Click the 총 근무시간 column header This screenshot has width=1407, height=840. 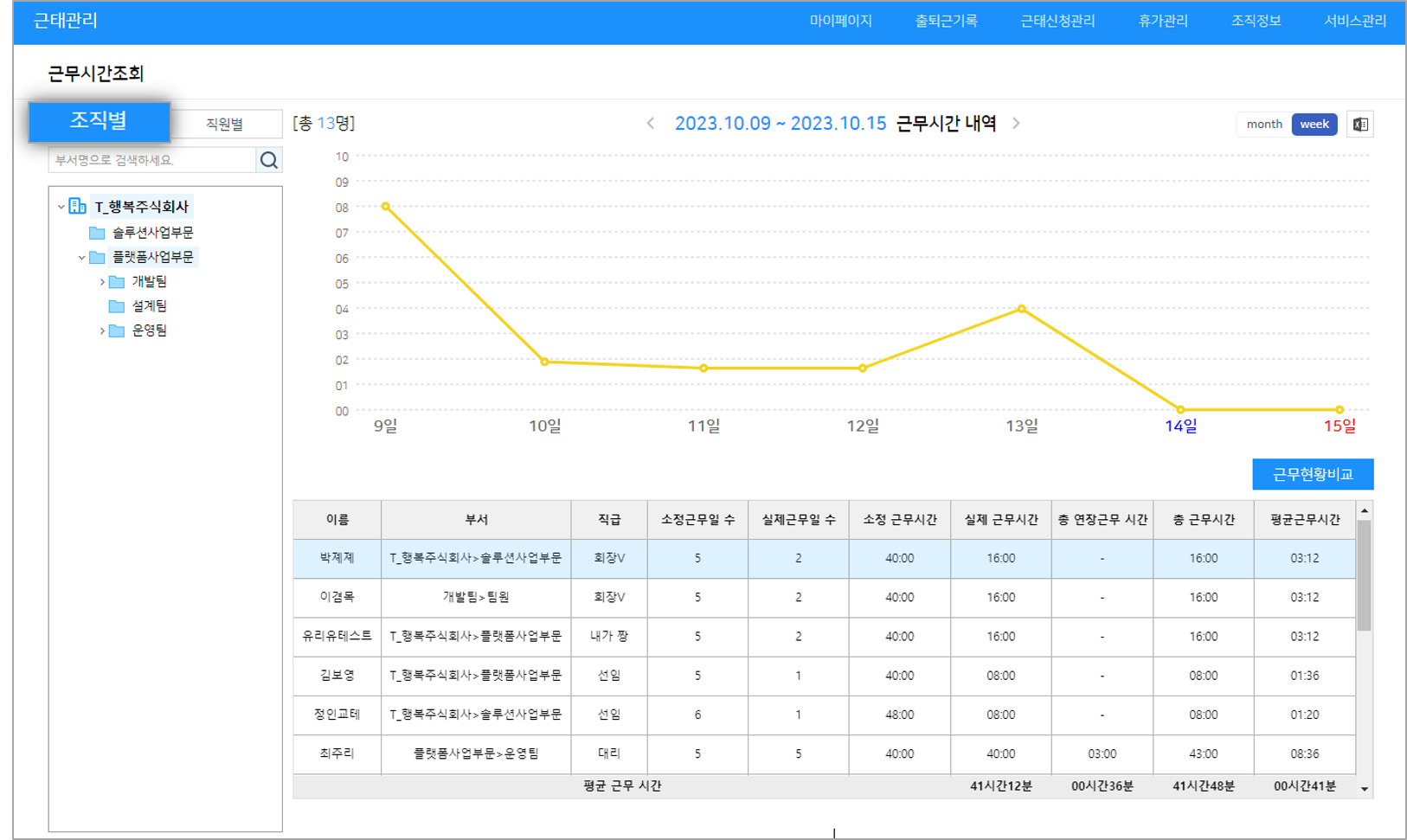coord(1204,520)
